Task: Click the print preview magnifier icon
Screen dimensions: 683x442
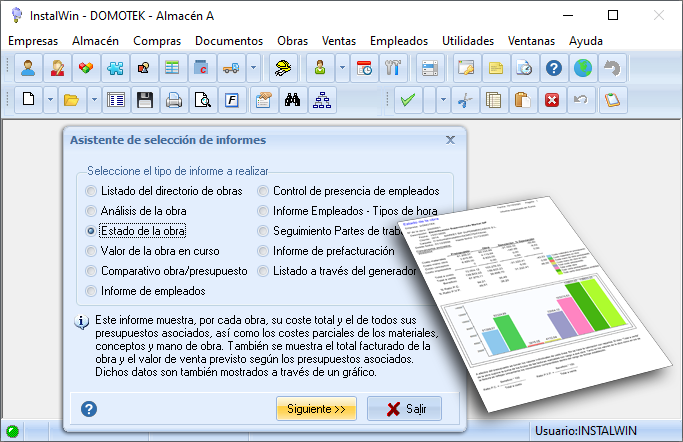Action: point(203,100)
